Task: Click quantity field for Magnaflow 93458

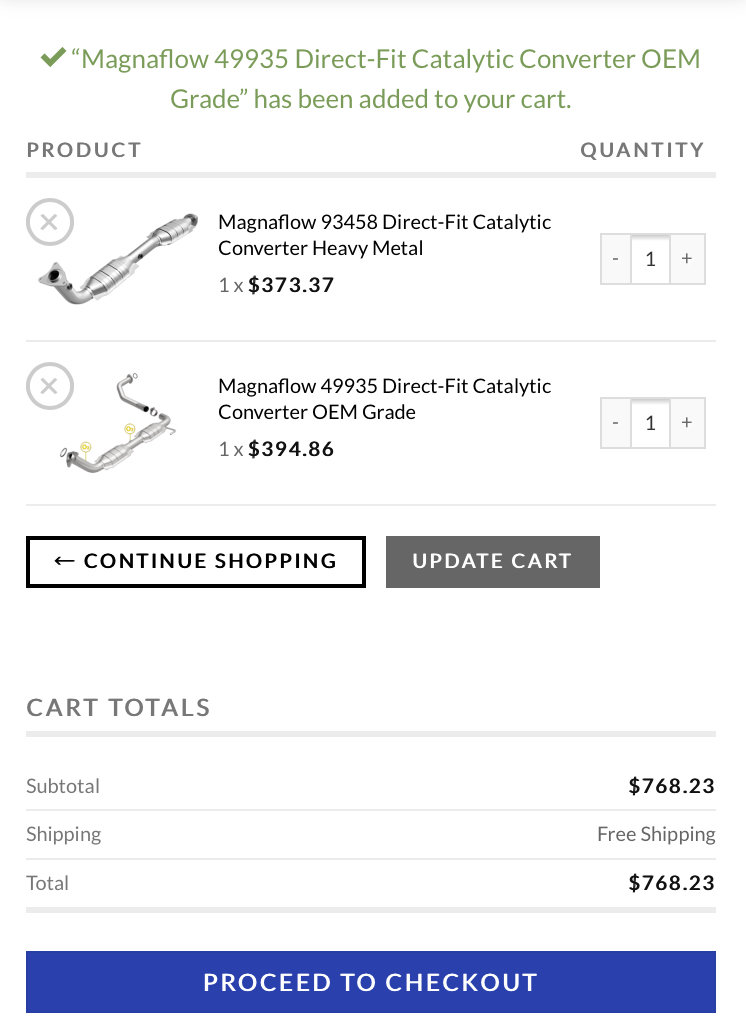Action: [x=650, y=259]
